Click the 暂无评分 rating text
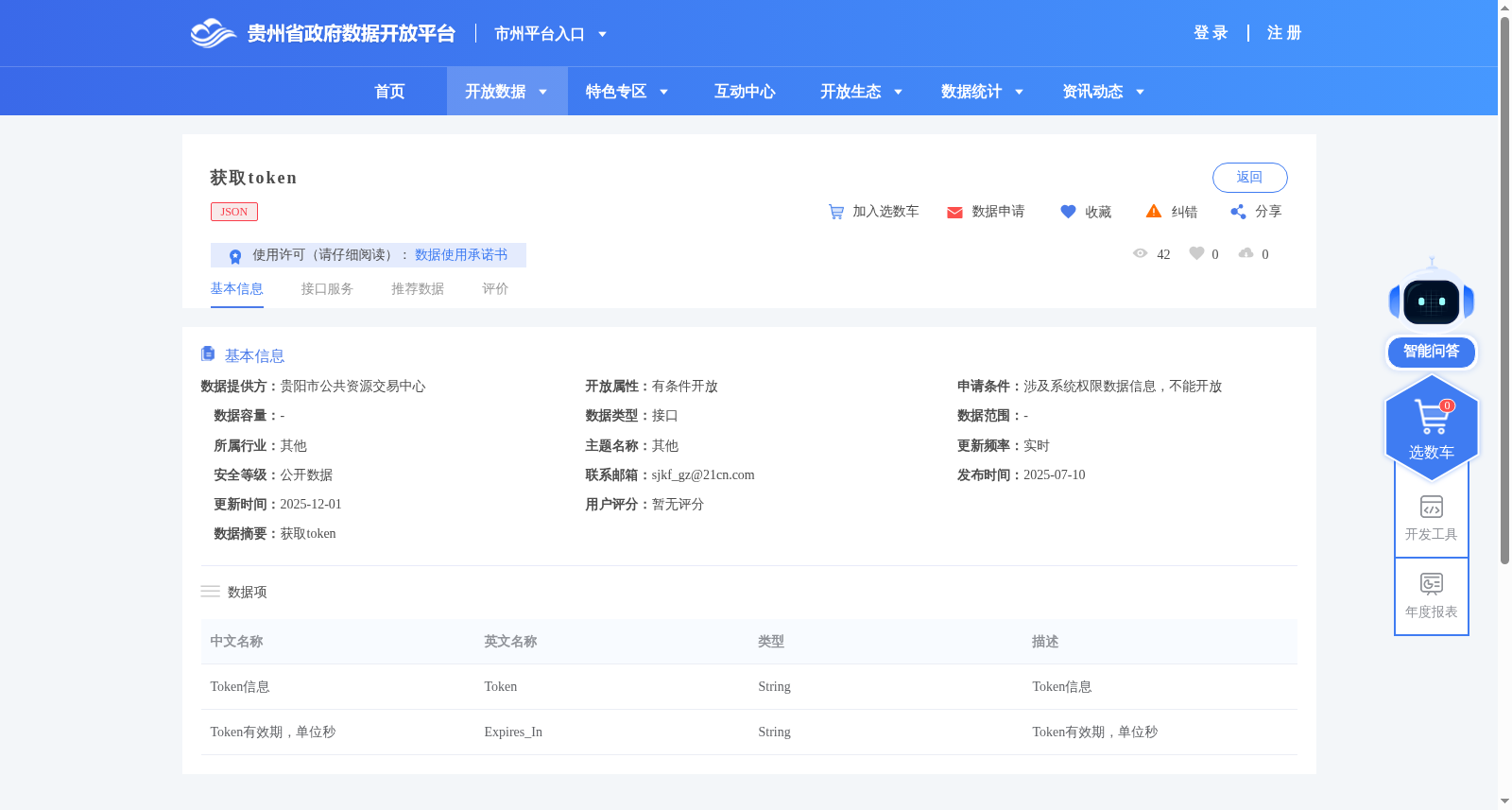The height and width of the screenshot is (810, 1512). [679, 505]
